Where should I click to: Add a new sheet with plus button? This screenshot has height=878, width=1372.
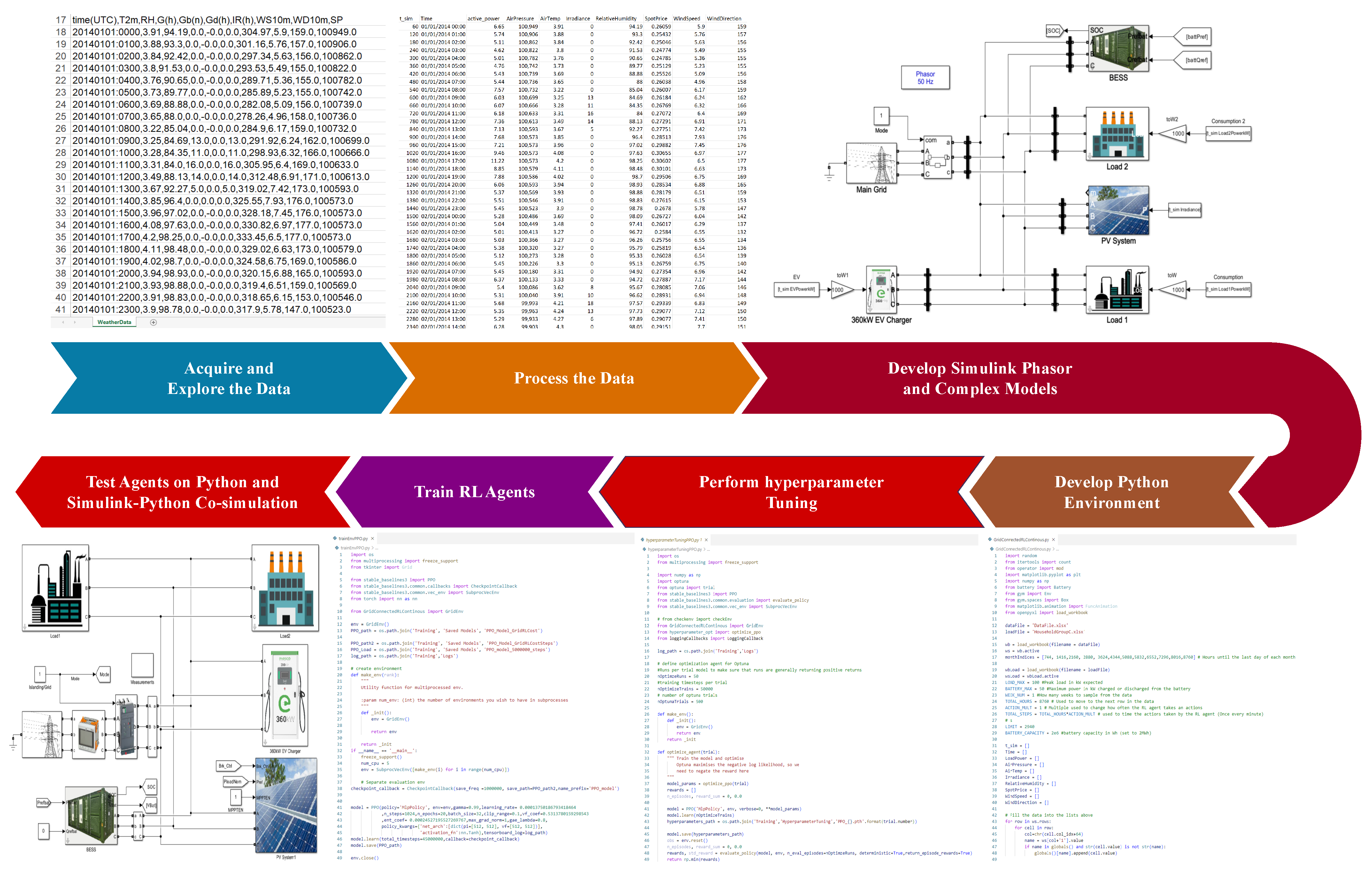[153, 322]
